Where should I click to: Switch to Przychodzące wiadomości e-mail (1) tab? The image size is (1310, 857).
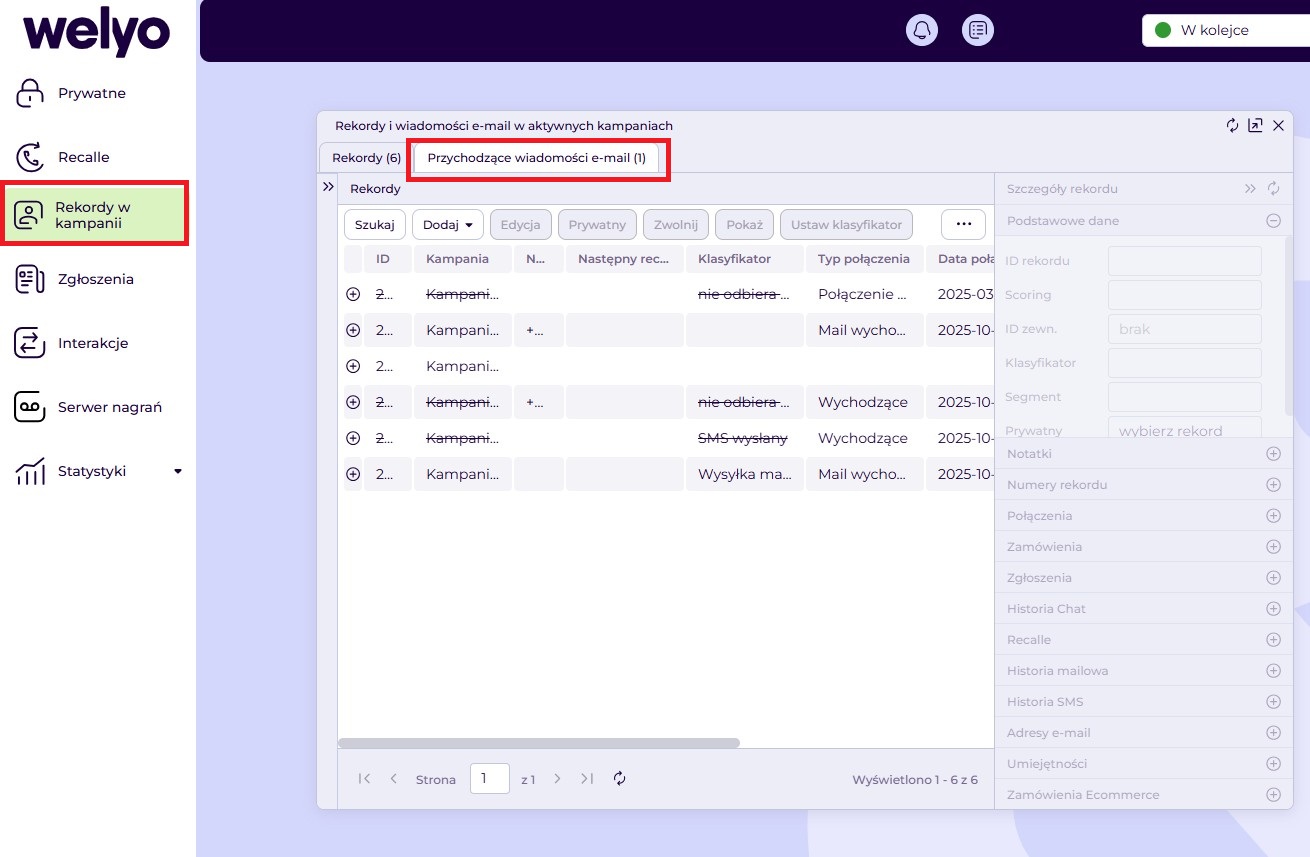click(x=537, y=158)
